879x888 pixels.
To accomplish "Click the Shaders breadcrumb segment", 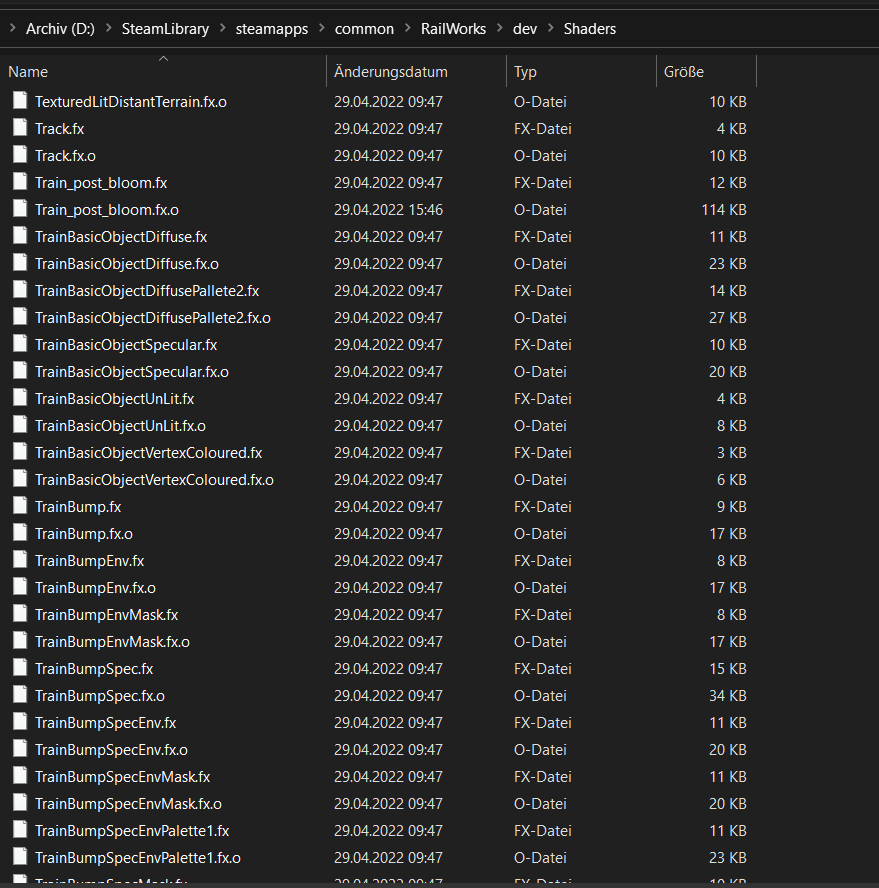I will pyautogui.click(x=590, y=29).
